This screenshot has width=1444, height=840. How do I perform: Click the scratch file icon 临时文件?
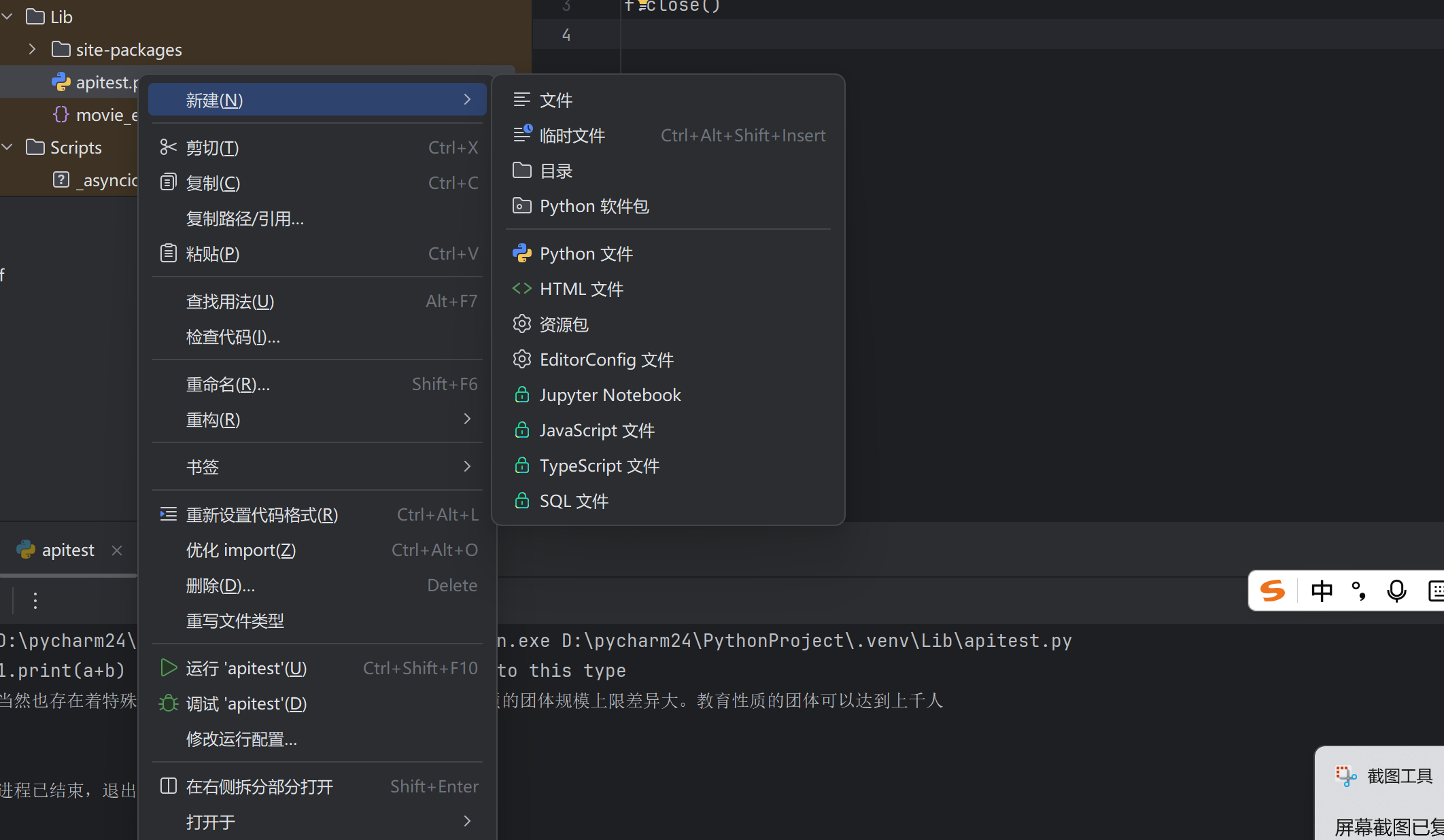tap(521, 135)
